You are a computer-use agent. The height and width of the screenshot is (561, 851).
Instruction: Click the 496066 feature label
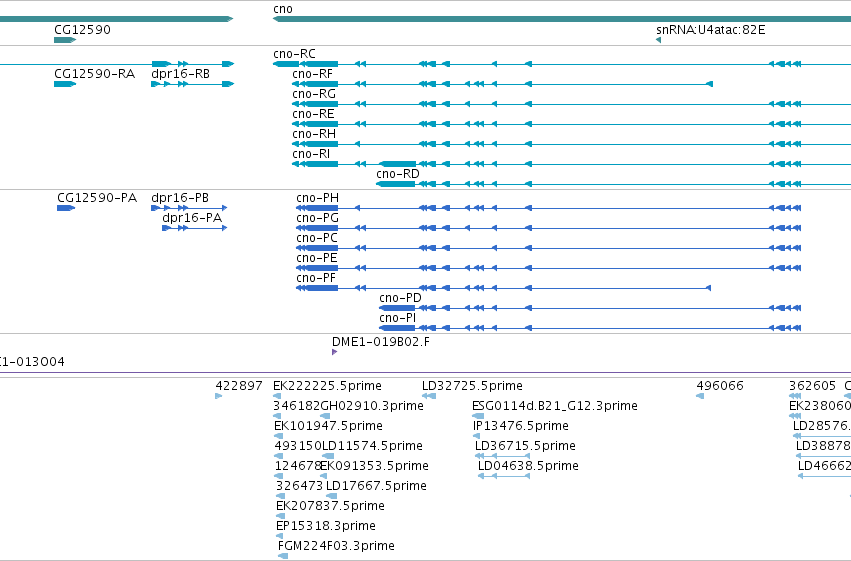point(720,386)
